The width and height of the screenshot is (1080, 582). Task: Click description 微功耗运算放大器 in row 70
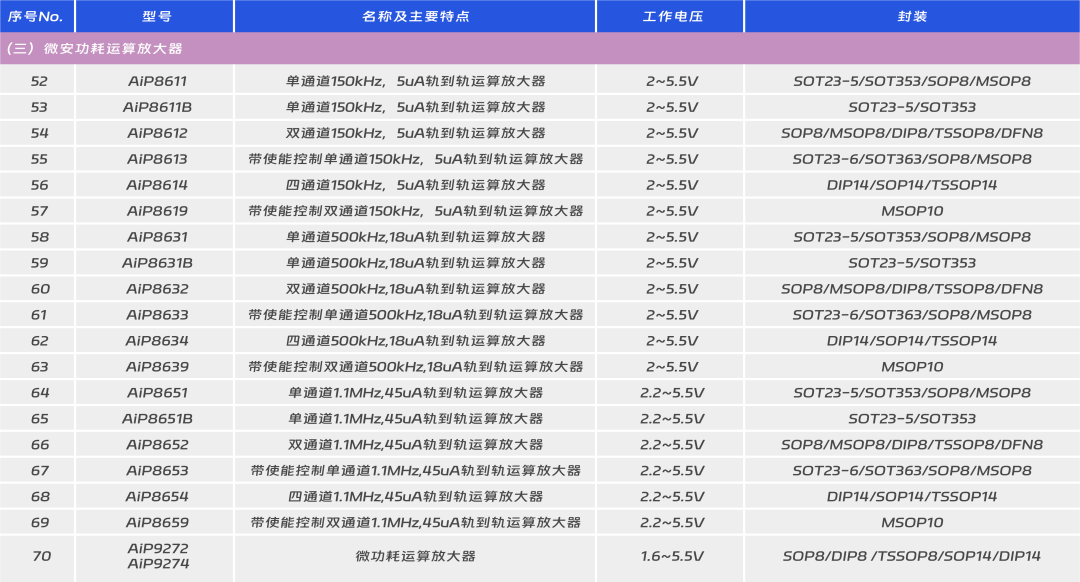tap(415, 556)
